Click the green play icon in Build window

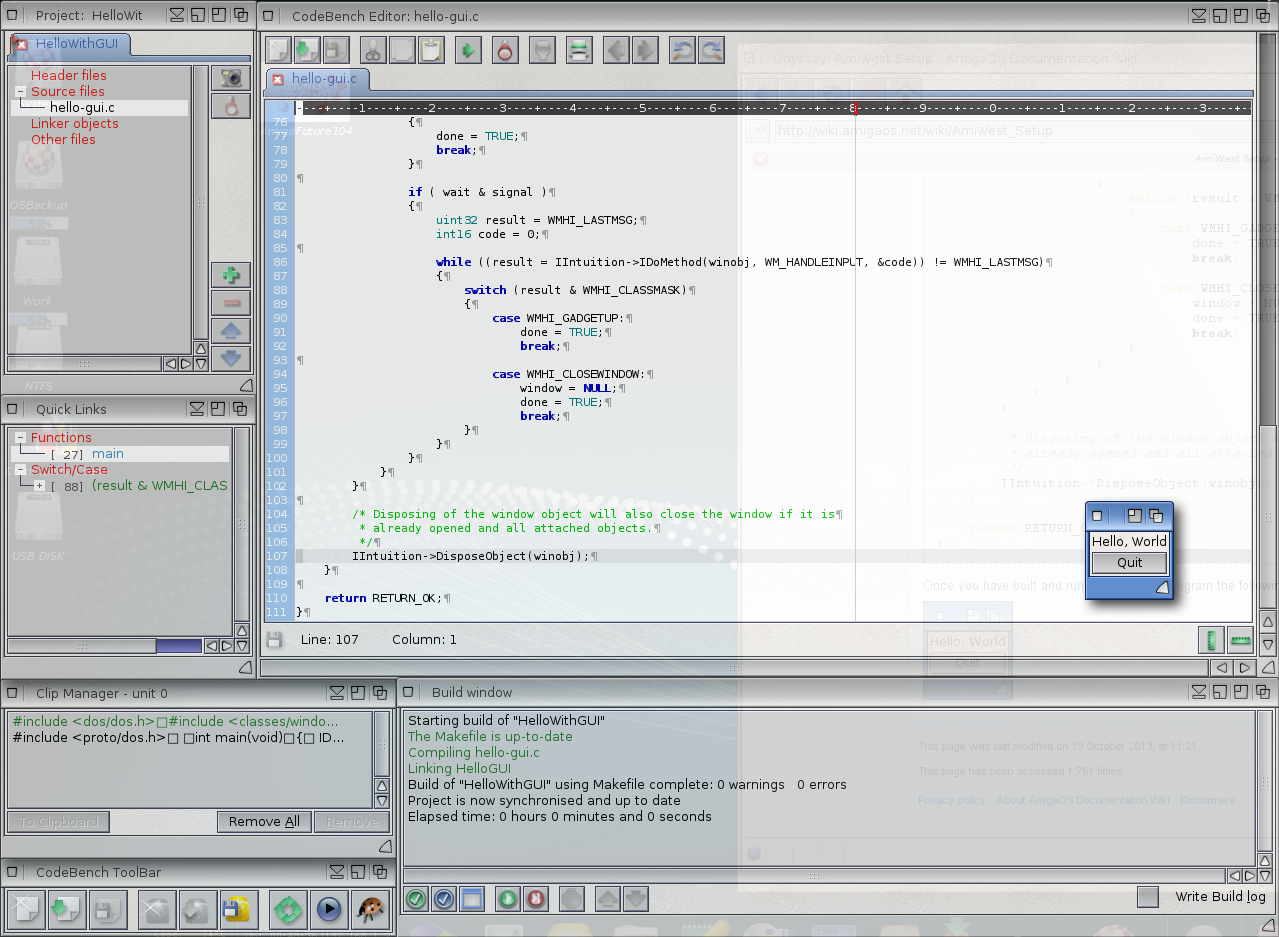[x=508, y=899]
